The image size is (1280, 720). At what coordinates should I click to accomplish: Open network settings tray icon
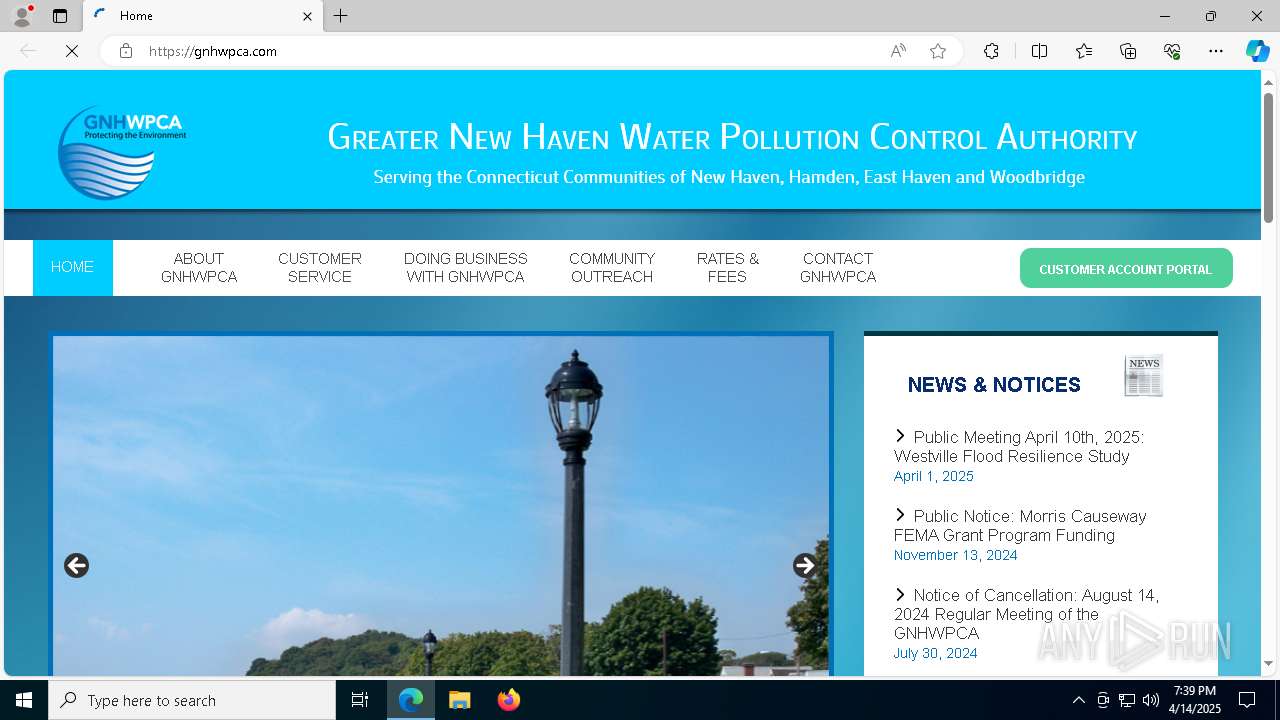click(x=1127, y=700)
